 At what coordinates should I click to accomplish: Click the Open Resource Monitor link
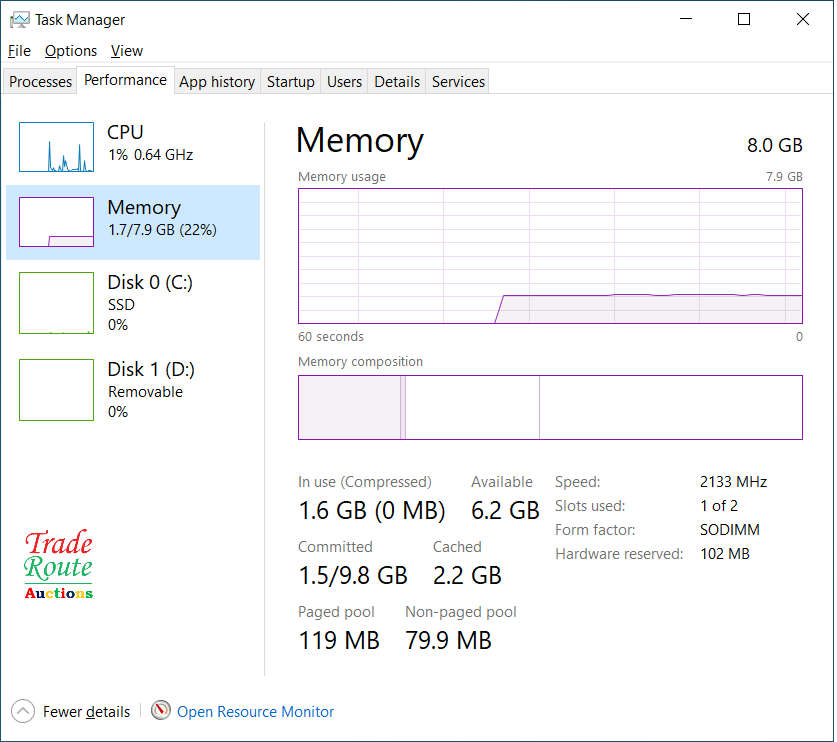(x=255, y=712)
